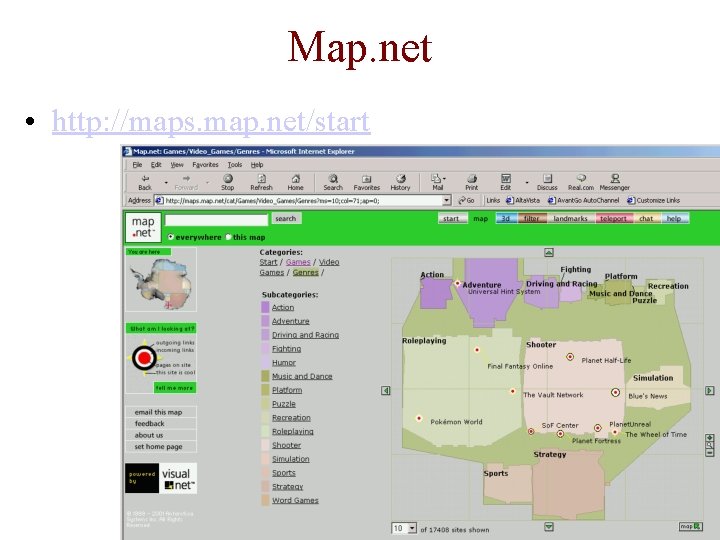This screenshot has height=540, width=720.
Task: Click the tell me more button
Action: [x=174, y=388]
